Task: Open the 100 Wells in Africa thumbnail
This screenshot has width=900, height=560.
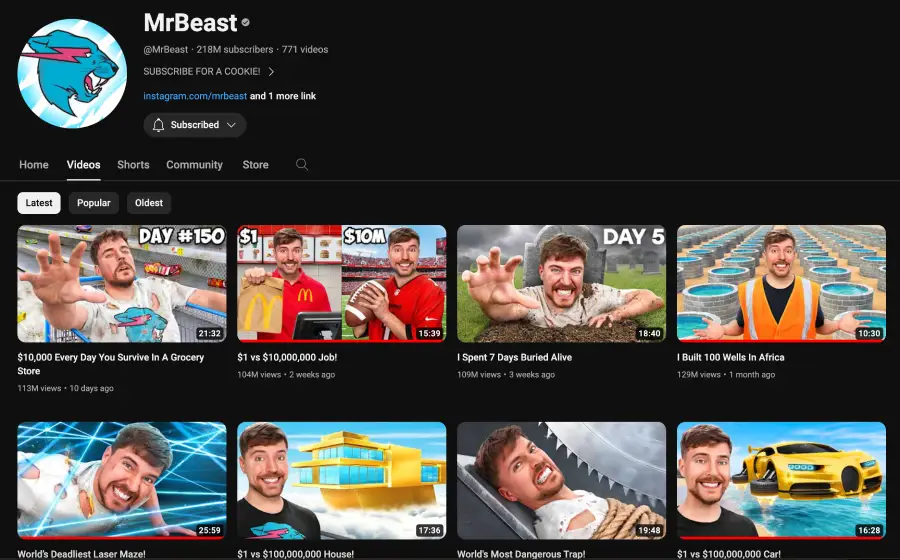Action: coord(781,283)
